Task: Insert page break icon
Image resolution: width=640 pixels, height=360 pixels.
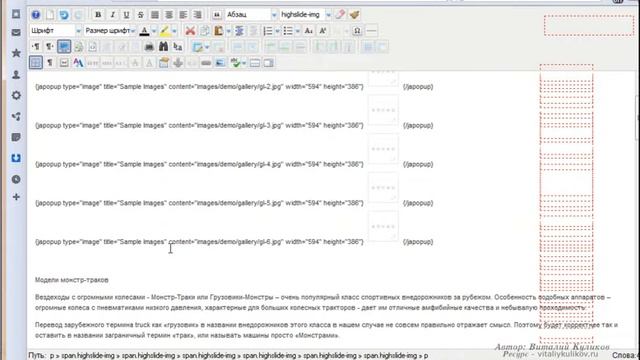Action: pyautogui.click(x=255, y=63)
